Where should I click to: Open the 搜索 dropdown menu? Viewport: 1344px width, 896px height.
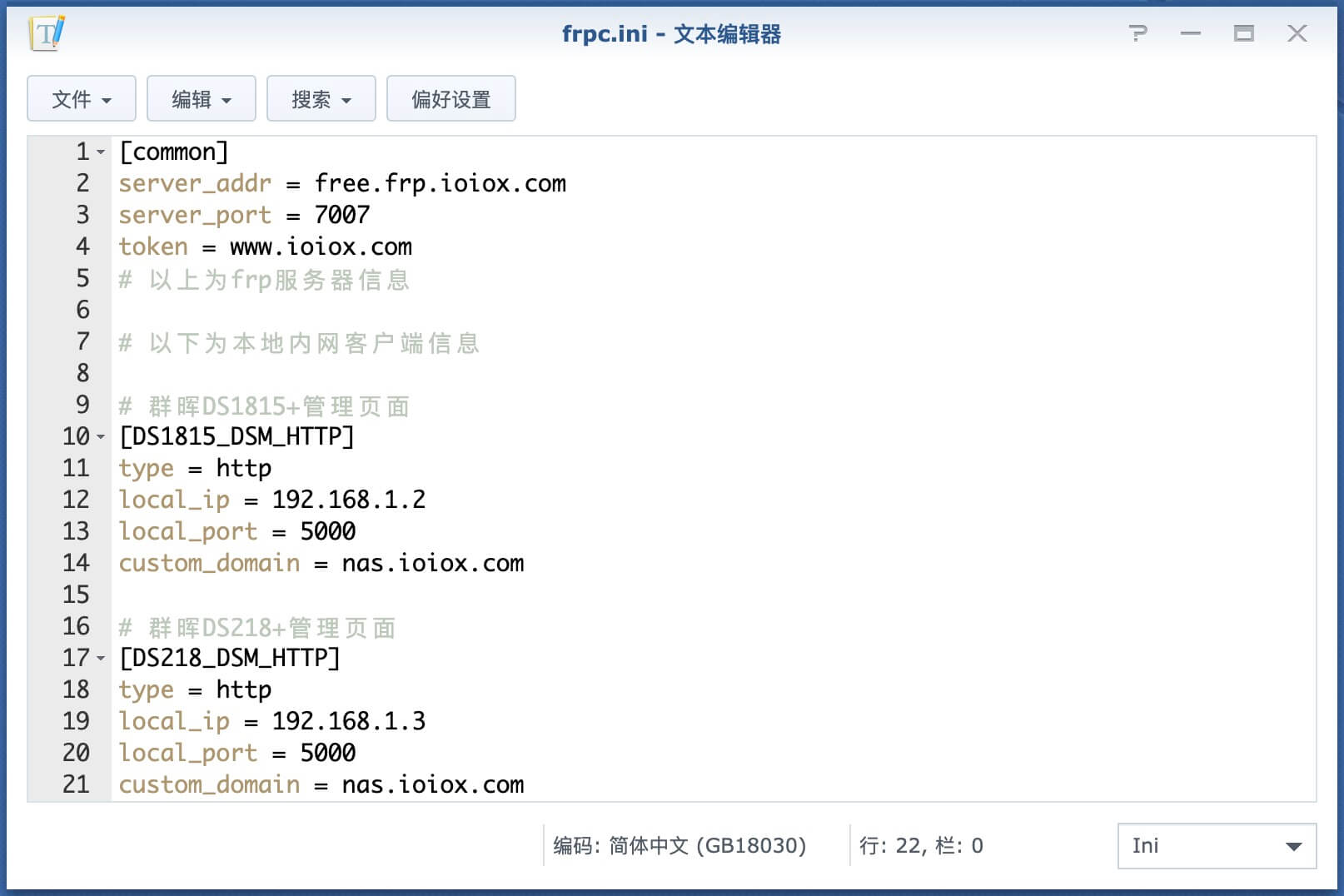coord(321,99)
